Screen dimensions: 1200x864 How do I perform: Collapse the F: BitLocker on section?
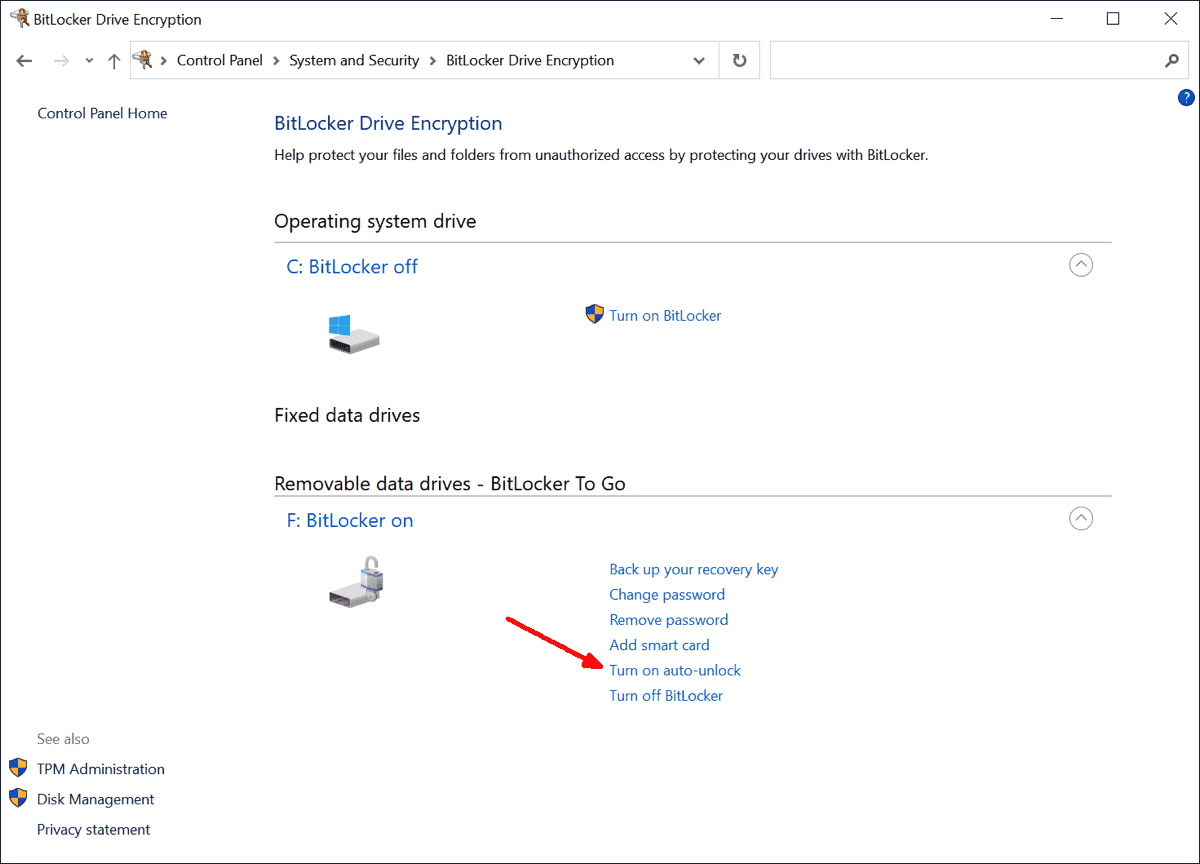(1081, 518)
